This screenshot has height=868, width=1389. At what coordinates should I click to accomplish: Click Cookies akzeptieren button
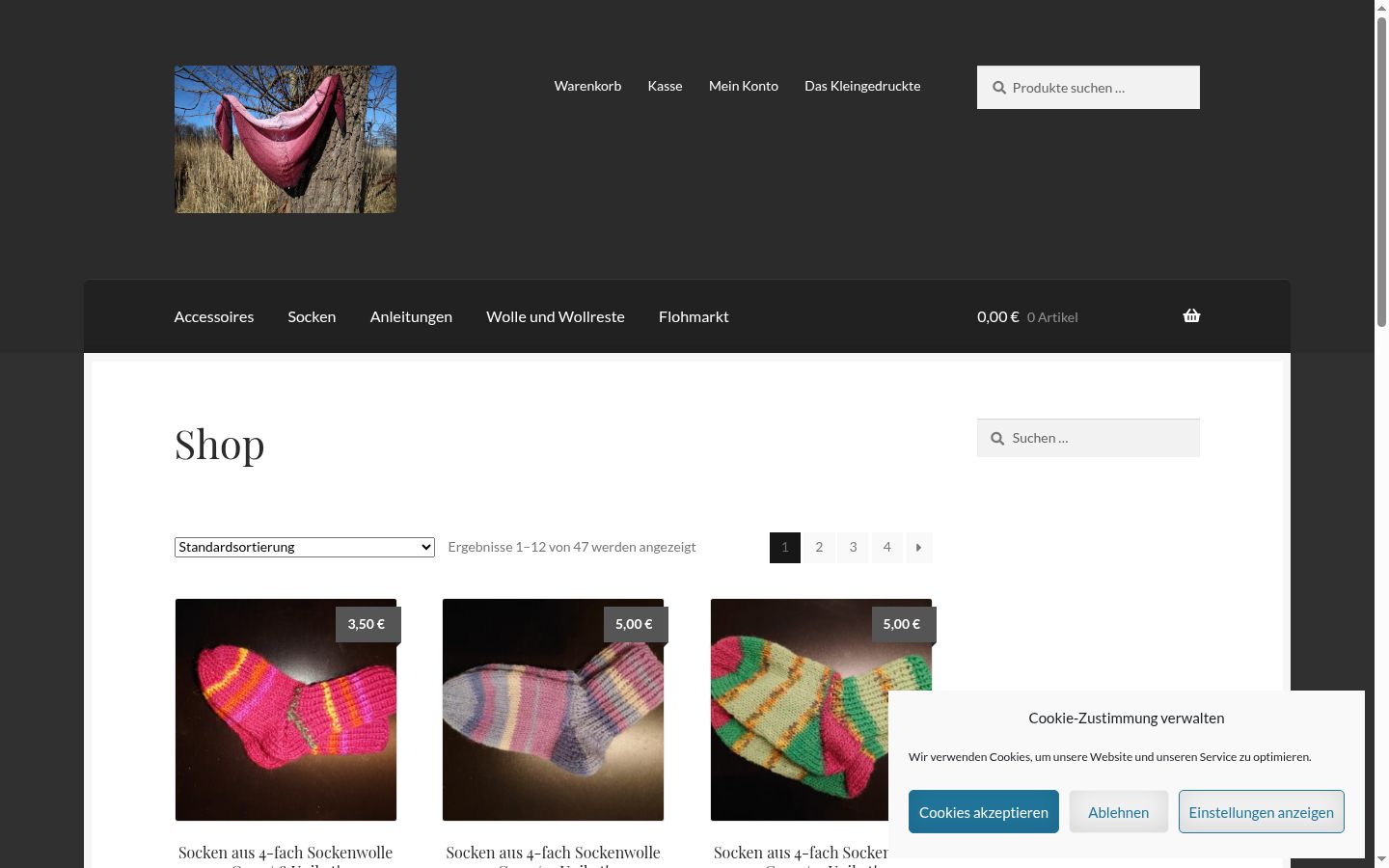(x=984, y=812)
